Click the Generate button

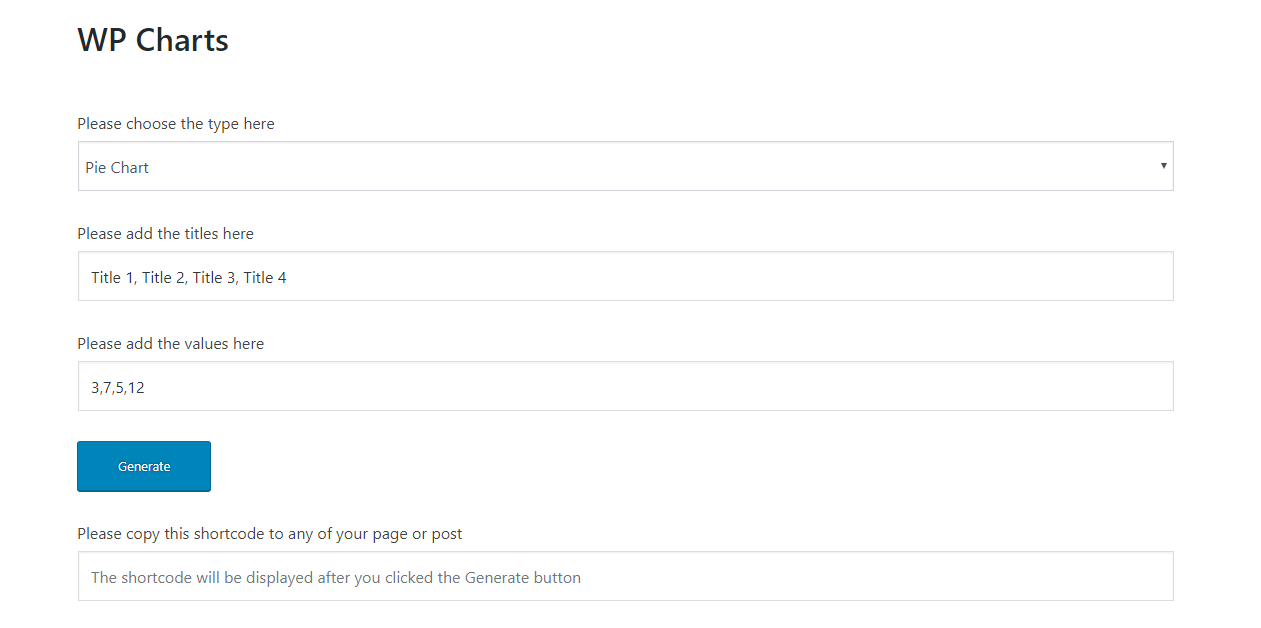tap(144, 466)
